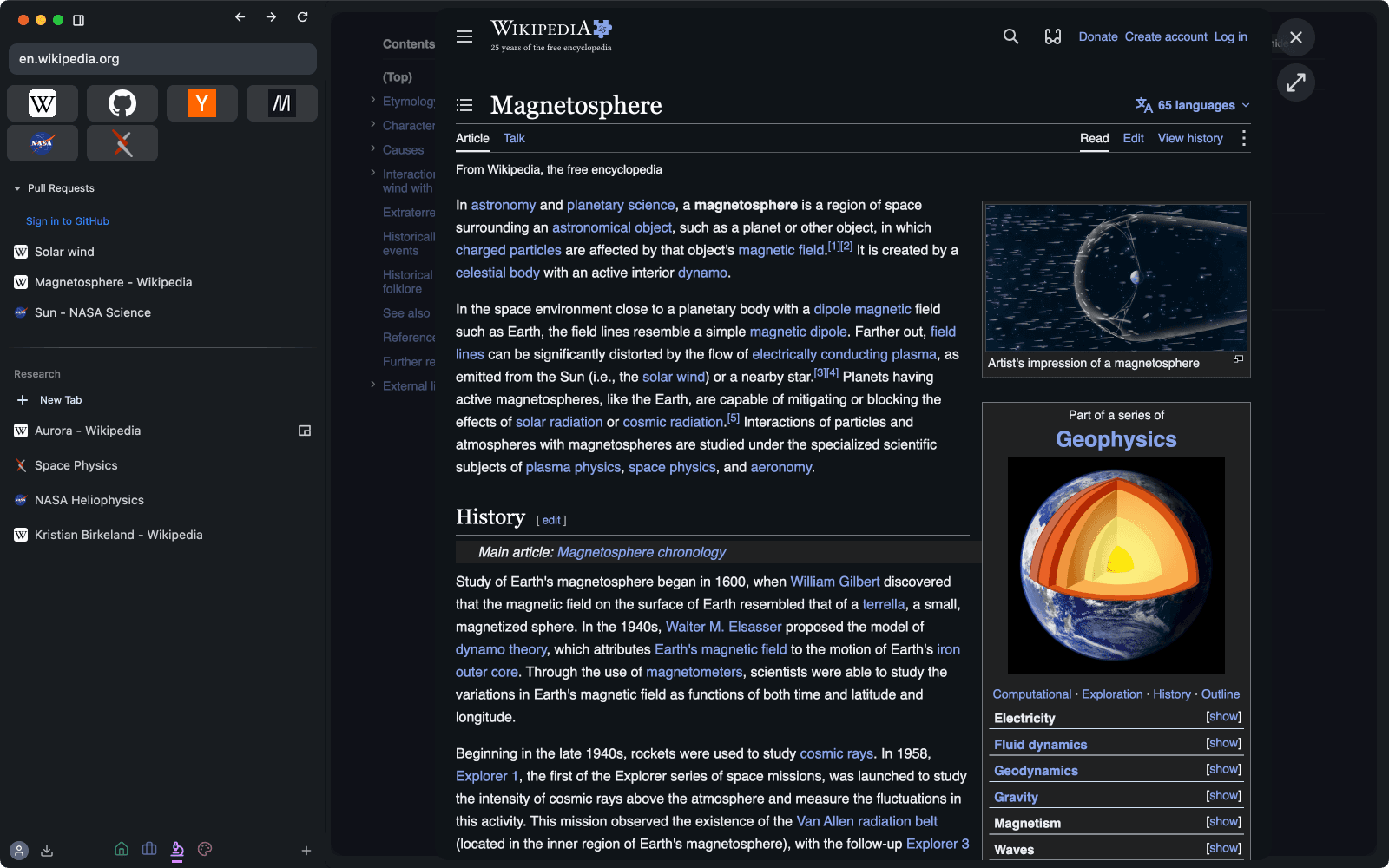The width and height of the screenshot is (1389, 868).
Task: Click Sign in to GitHub link
Action: click(x=68, y=221)
